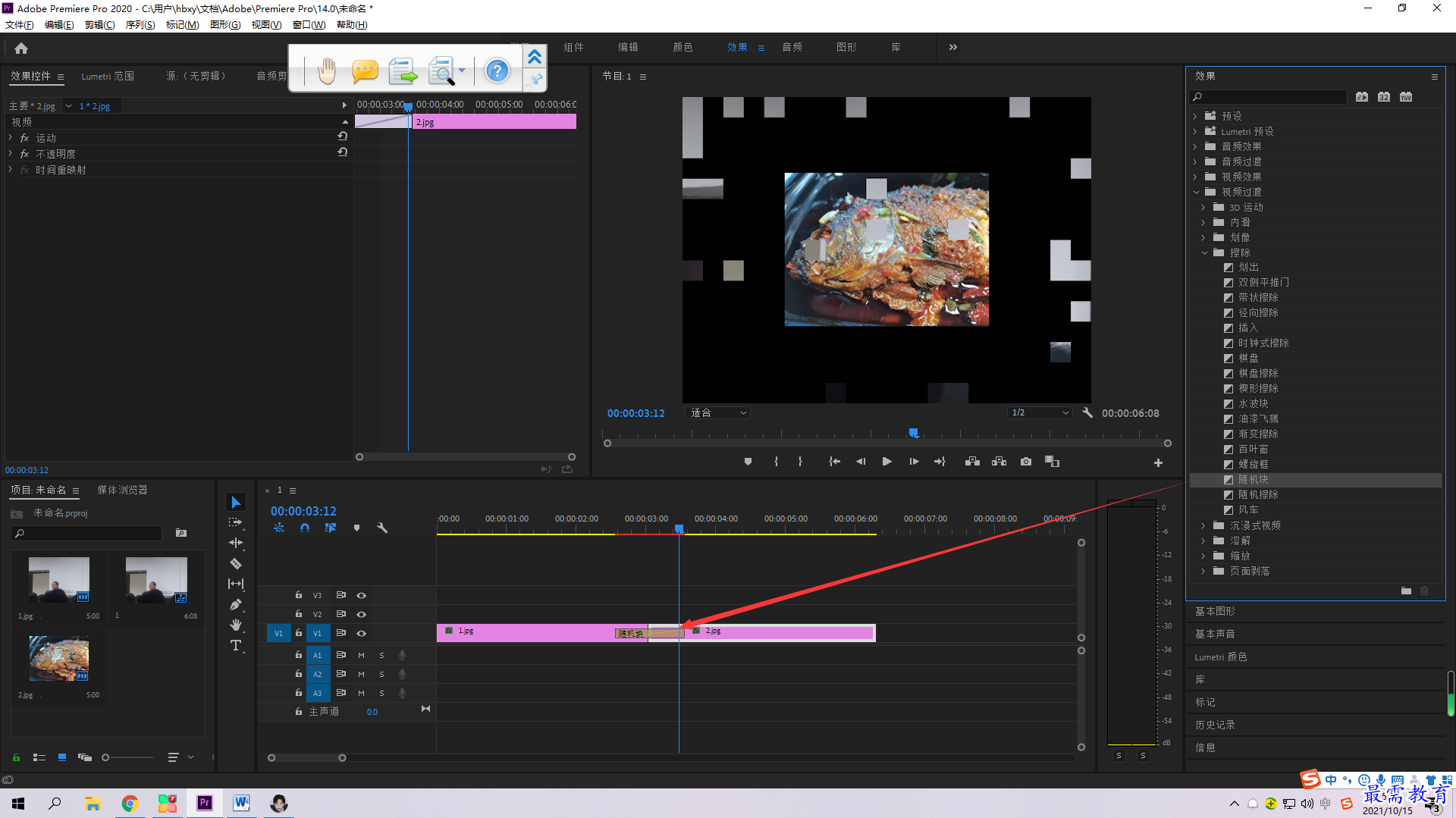Open the button editor plus icon
1456x818 pixels.
click(x=1158, y=462)
